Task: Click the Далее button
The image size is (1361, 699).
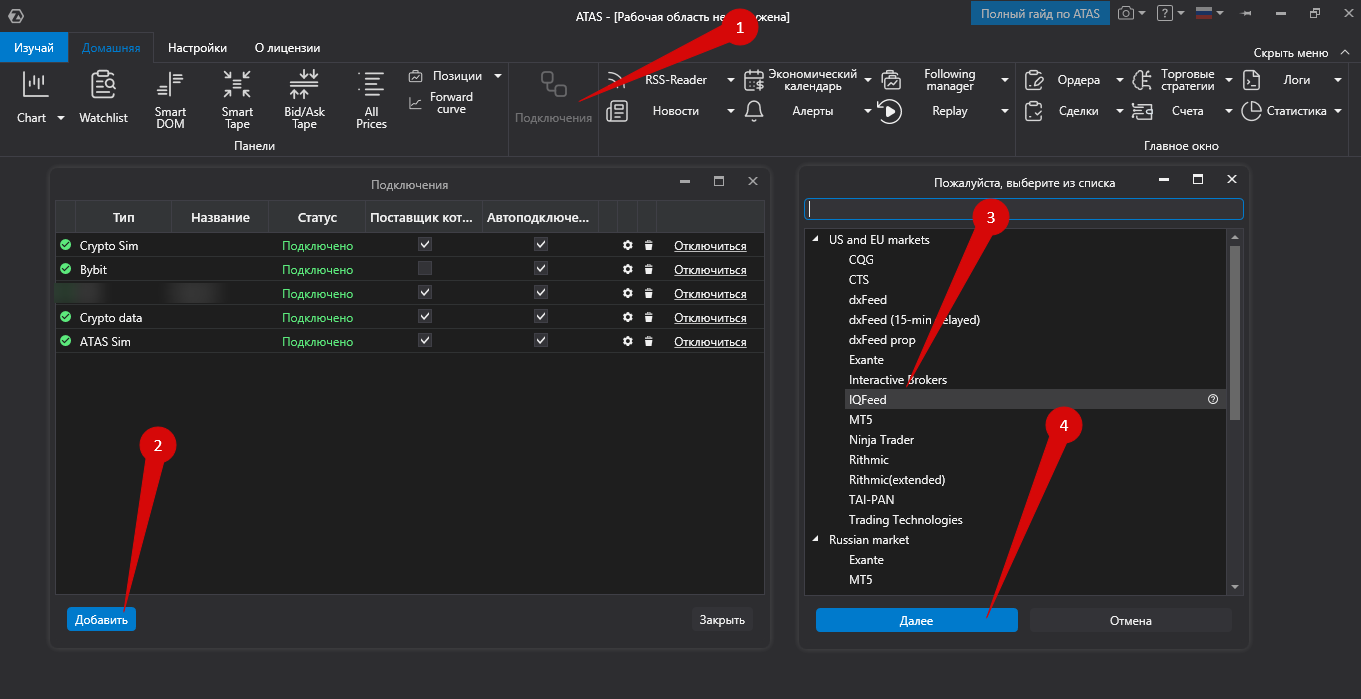Action: click(916, 621)
